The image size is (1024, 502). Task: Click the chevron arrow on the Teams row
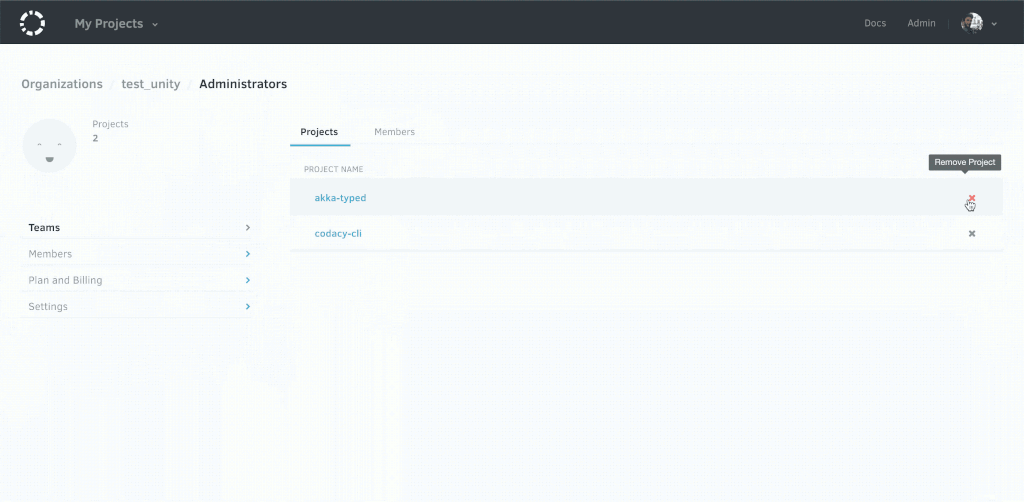tap(247, 228)
